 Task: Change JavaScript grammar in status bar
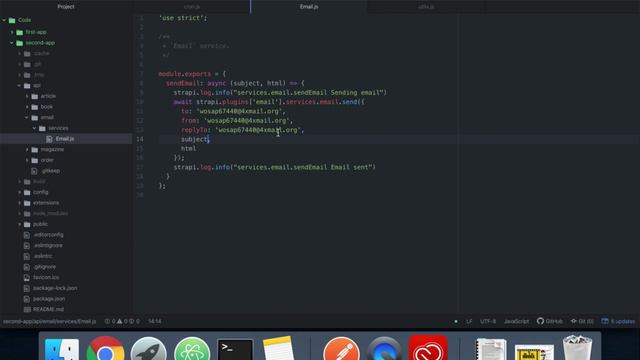[x=516, y=322]
